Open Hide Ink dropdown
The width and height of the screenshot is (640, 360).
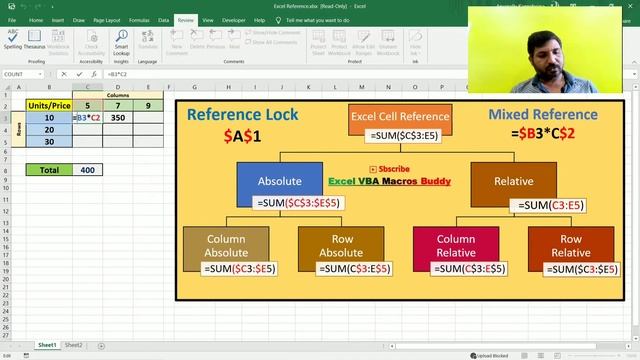415,42
